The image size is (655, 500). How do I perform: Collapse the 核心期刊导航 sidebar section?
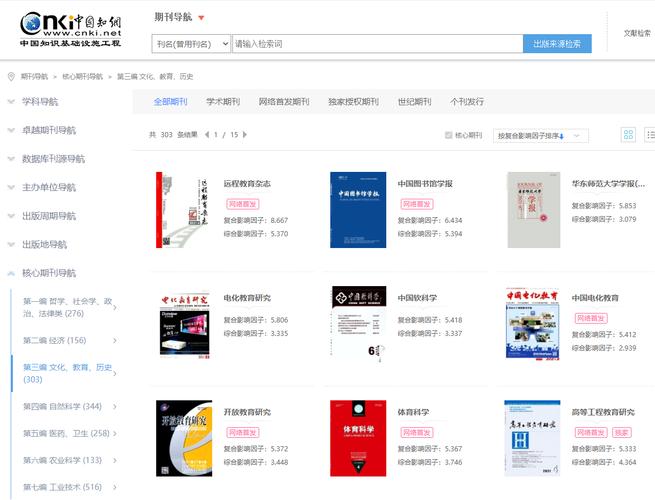[x=49, y=273]
